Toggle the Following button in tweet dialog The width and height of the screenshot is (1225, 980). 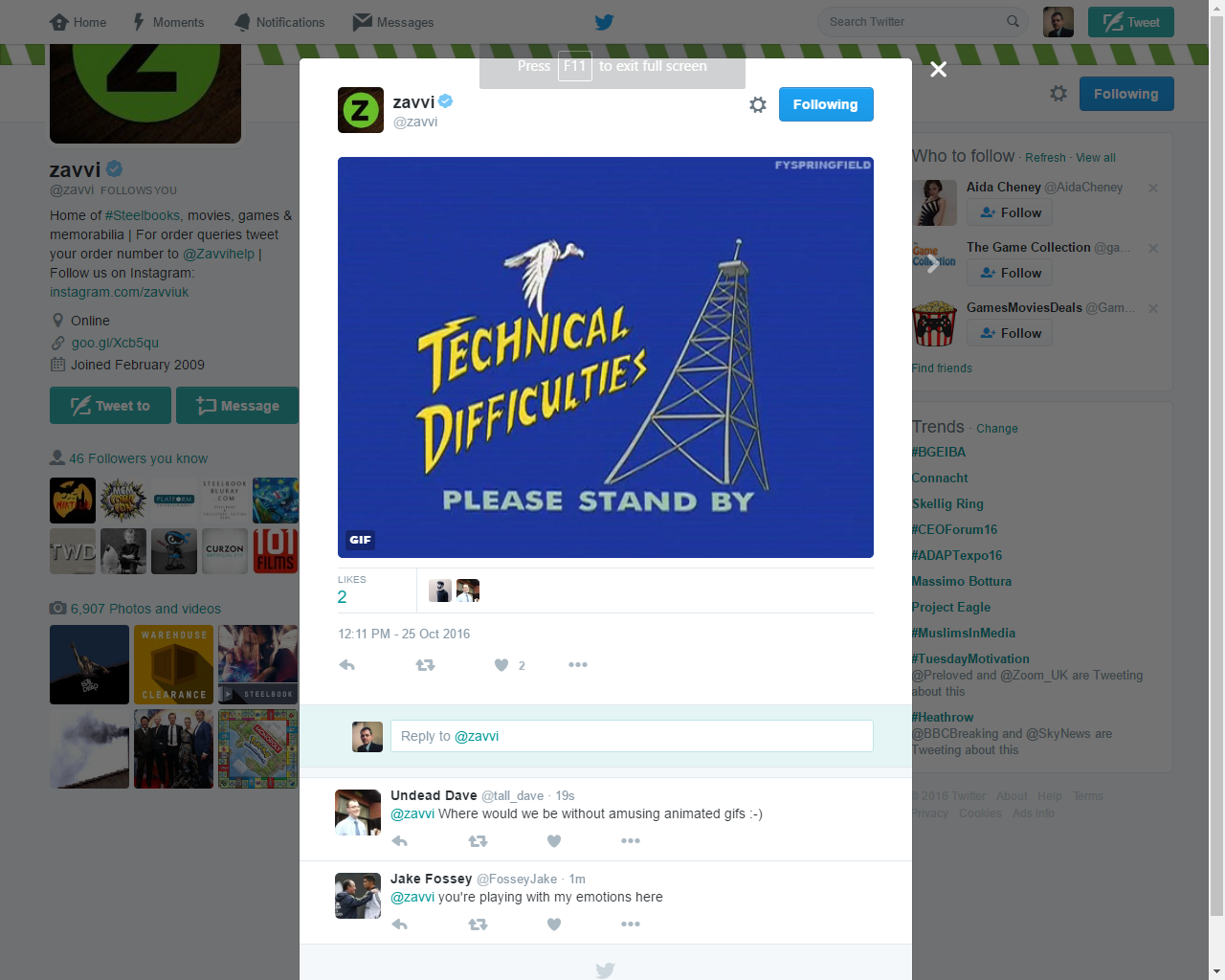pos(826,104)
